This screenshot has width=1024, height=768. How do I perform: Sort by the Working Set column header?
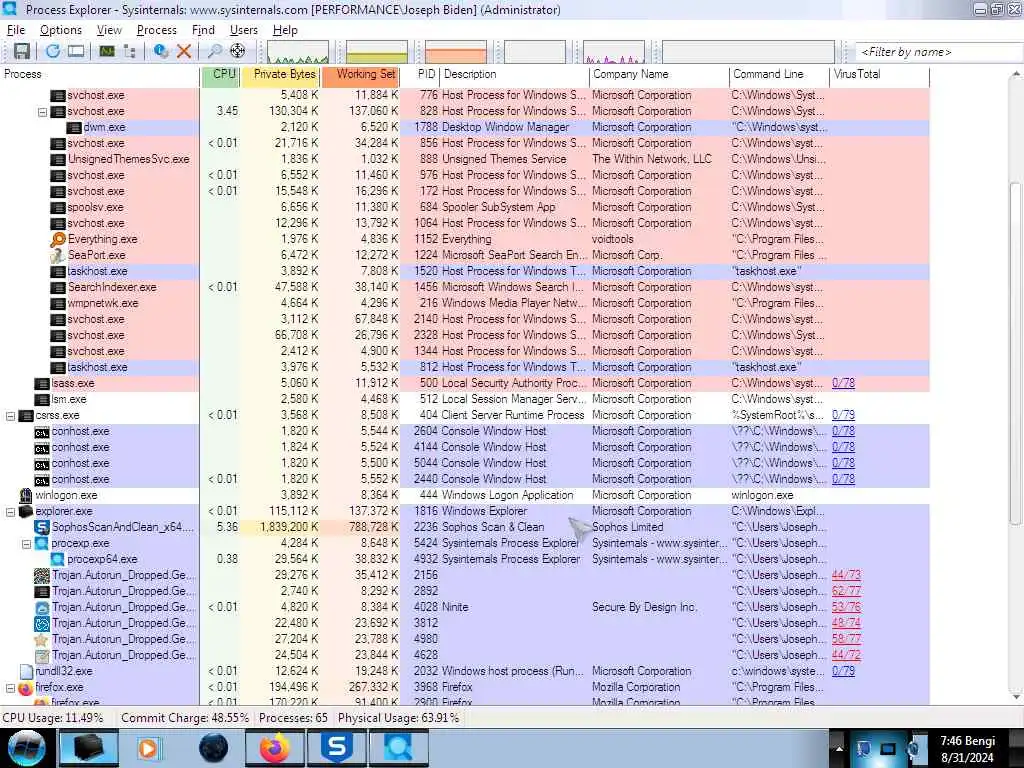tap(360, 74)
